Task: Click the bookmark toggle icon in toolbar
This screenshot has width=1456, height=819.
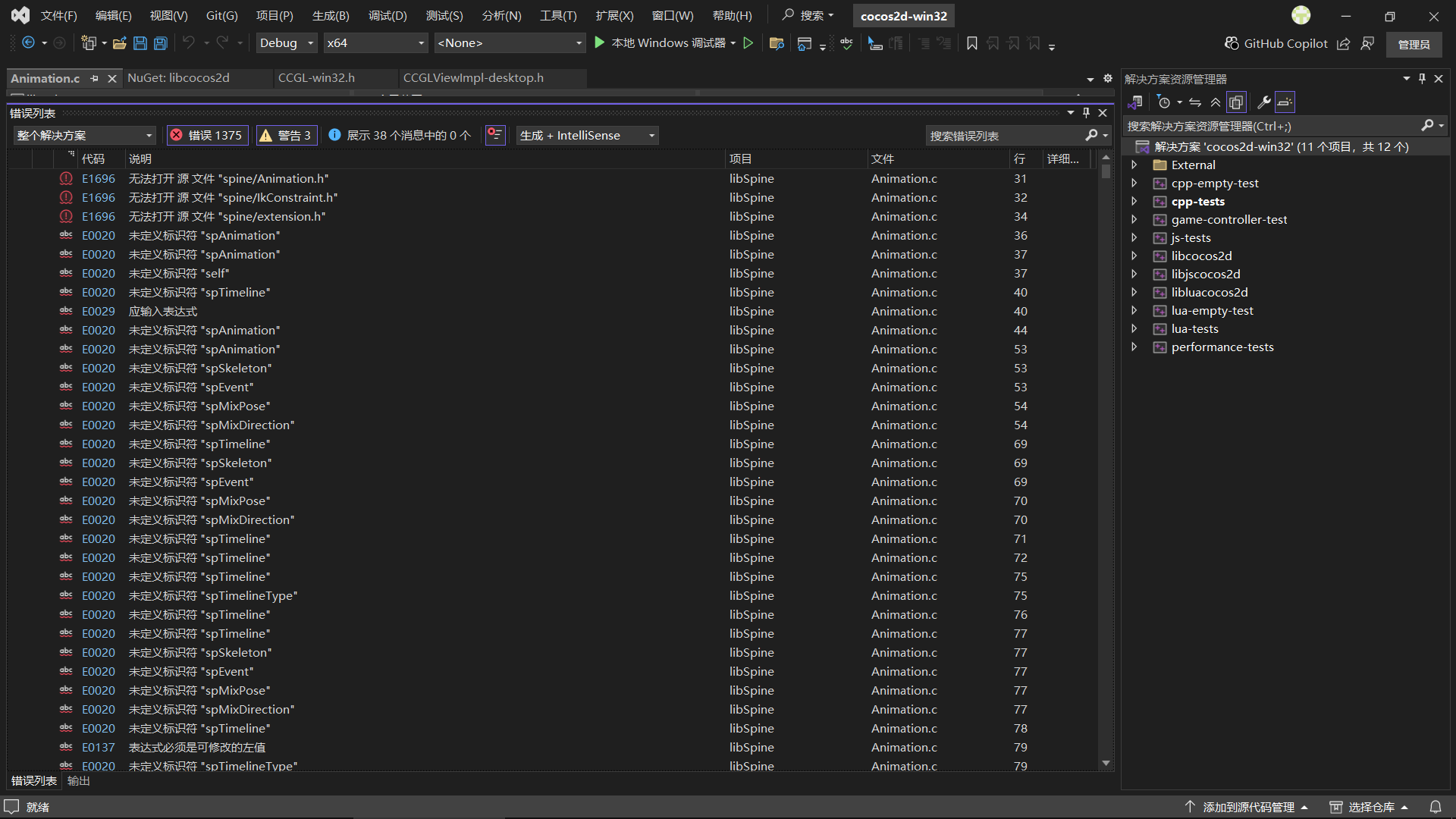Action: (x=971, y=43)
